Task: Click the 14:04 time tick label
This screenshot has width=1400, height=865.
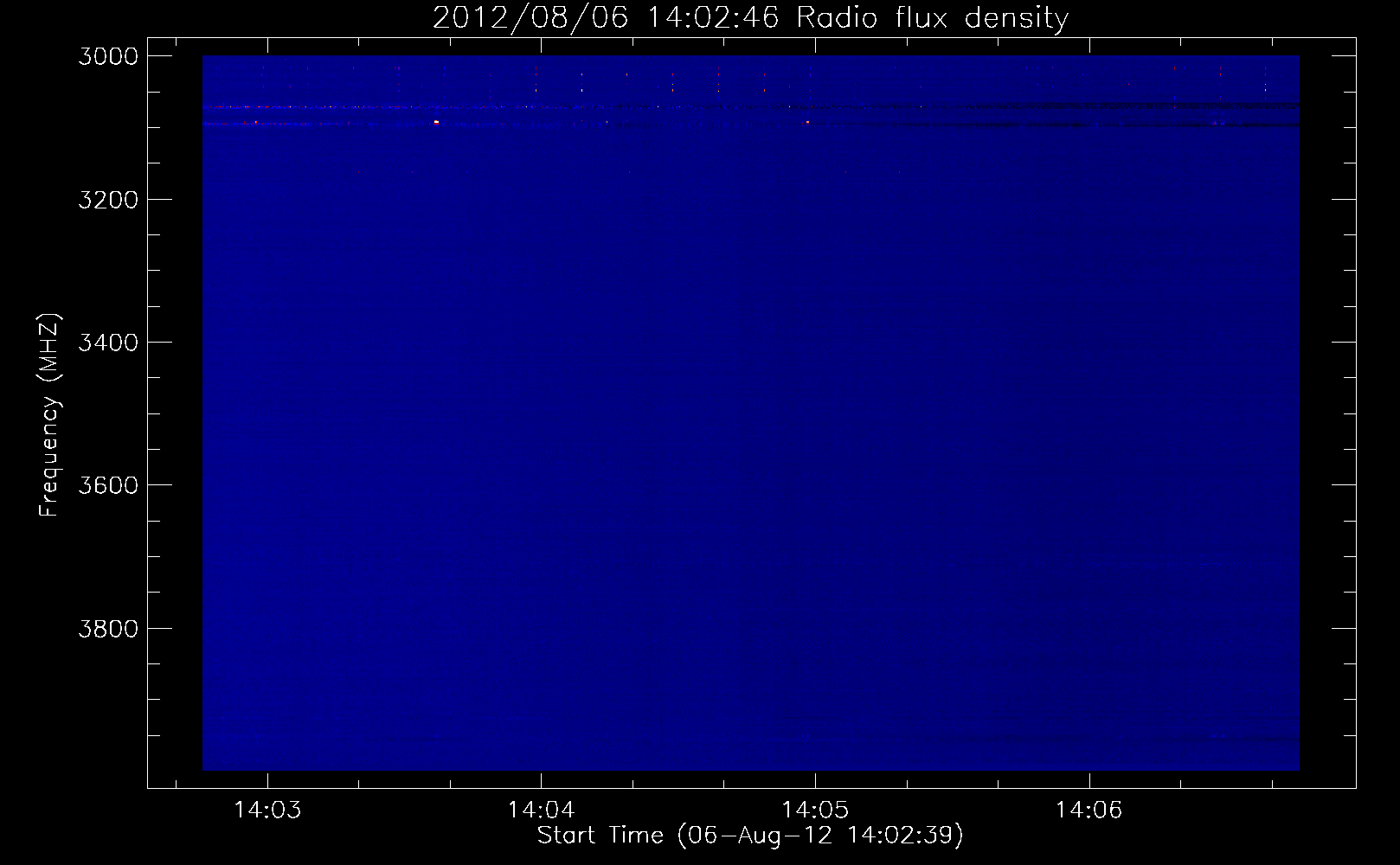Action: tap(542, 810)
